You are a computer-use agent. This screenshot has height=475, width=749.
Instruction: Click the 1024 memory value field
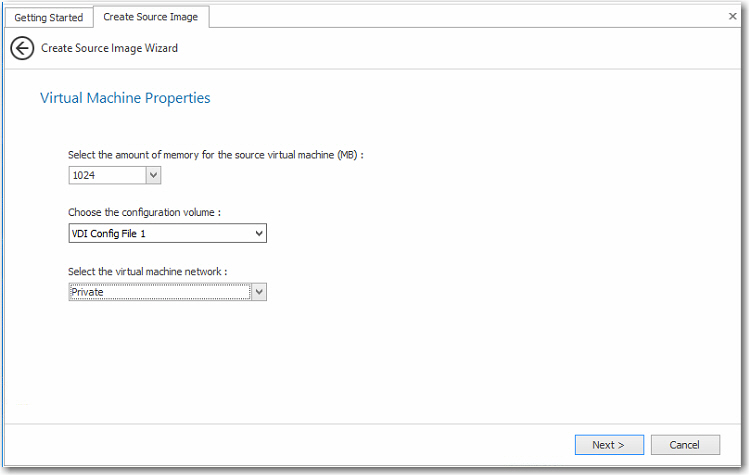point(106,175)
